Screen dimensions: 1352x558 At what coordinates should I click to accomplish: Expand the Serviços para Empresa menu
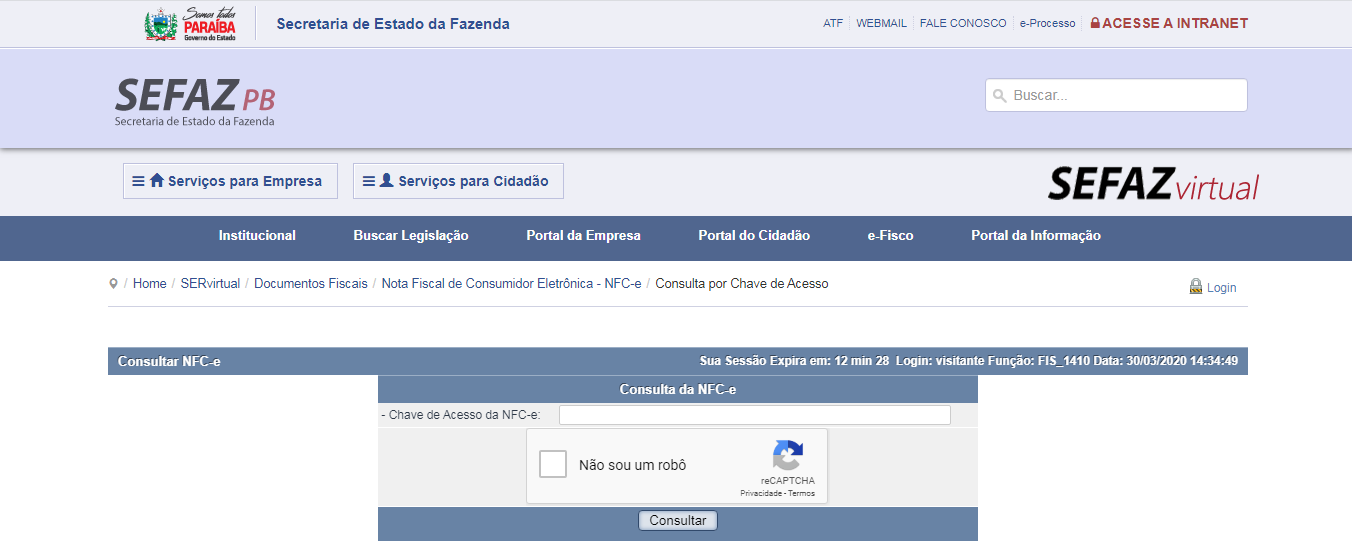pos(230,181)
